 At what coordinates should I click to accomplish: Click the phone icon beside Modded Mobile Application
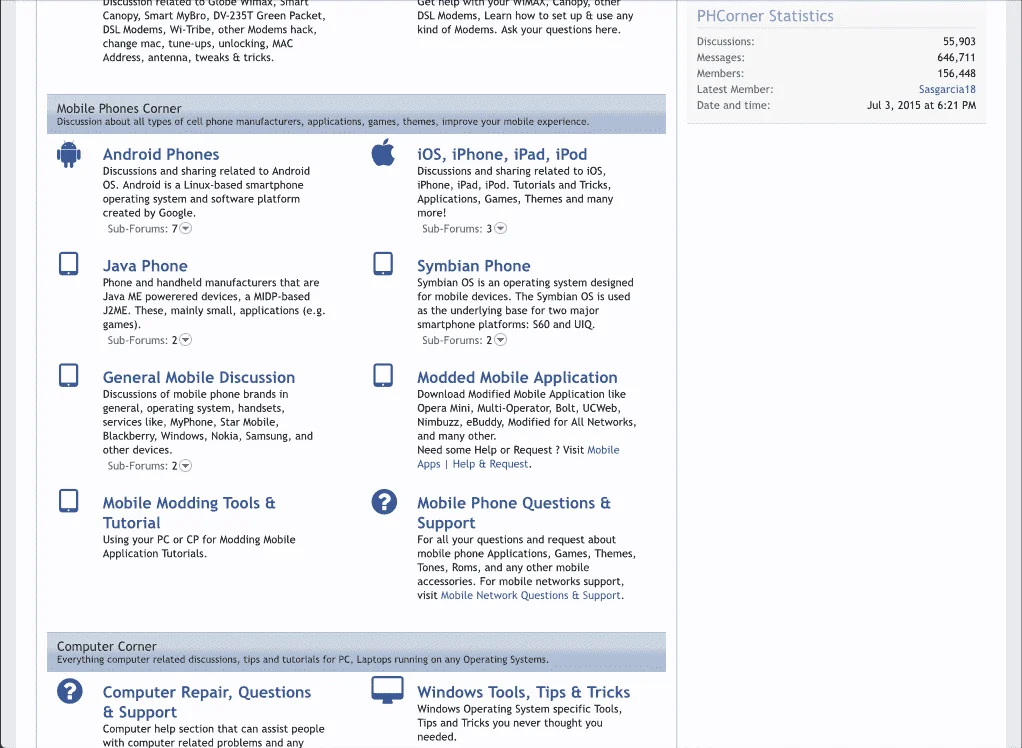click(x=383, y=375)
